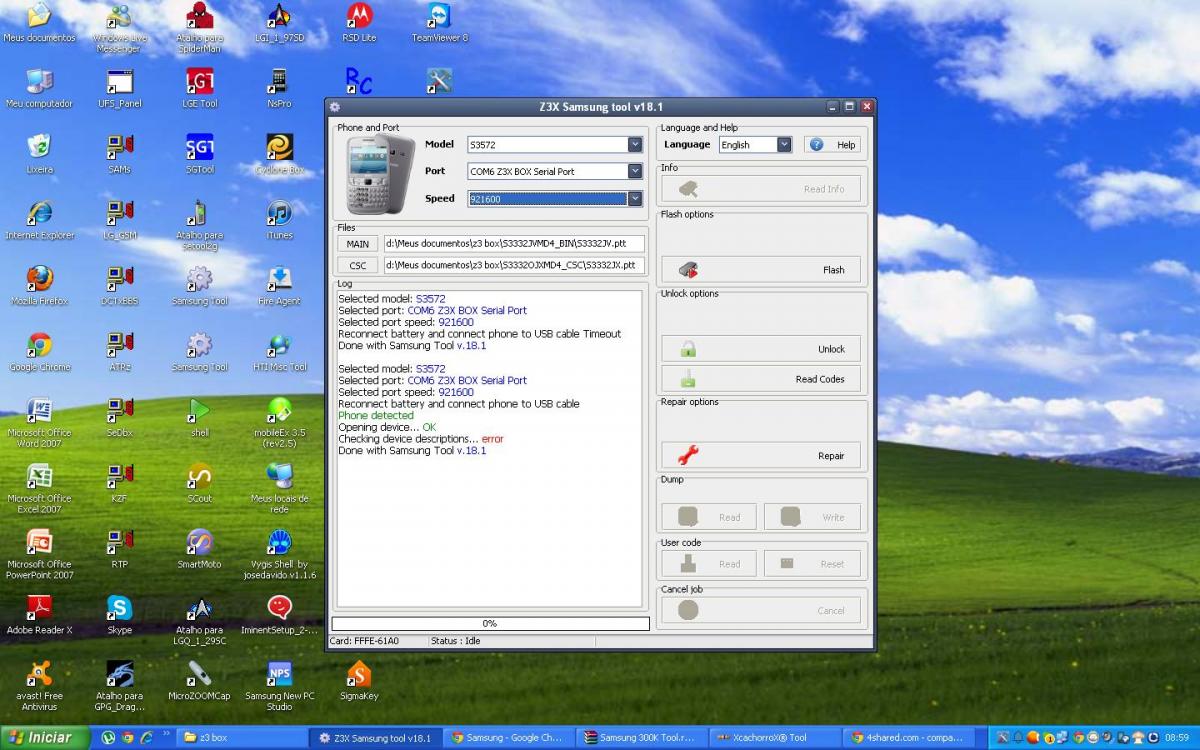This screenshot has width=1200, height=750.
Task: Select the SCout desktop icon
Action: pos(199,483)
